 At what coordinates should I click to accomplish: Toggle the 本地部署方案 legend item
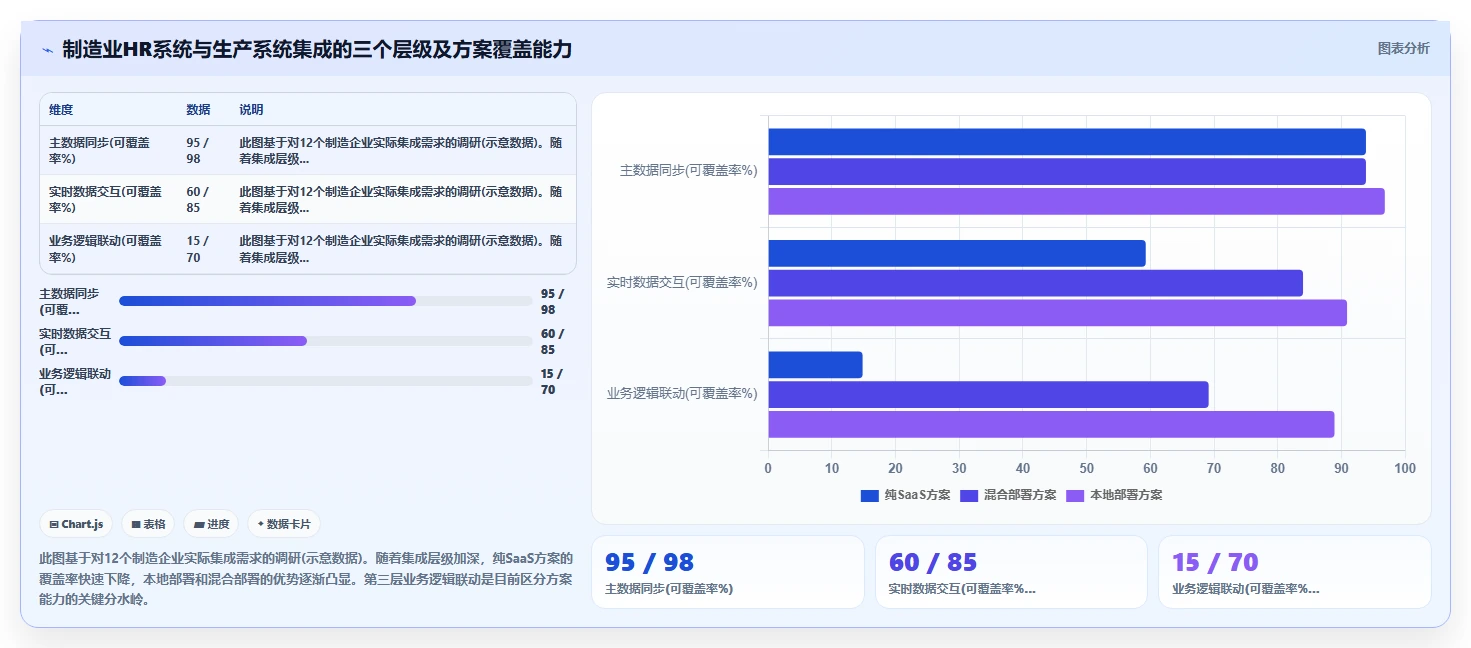pyautogui.click(x=1114, y=495)
